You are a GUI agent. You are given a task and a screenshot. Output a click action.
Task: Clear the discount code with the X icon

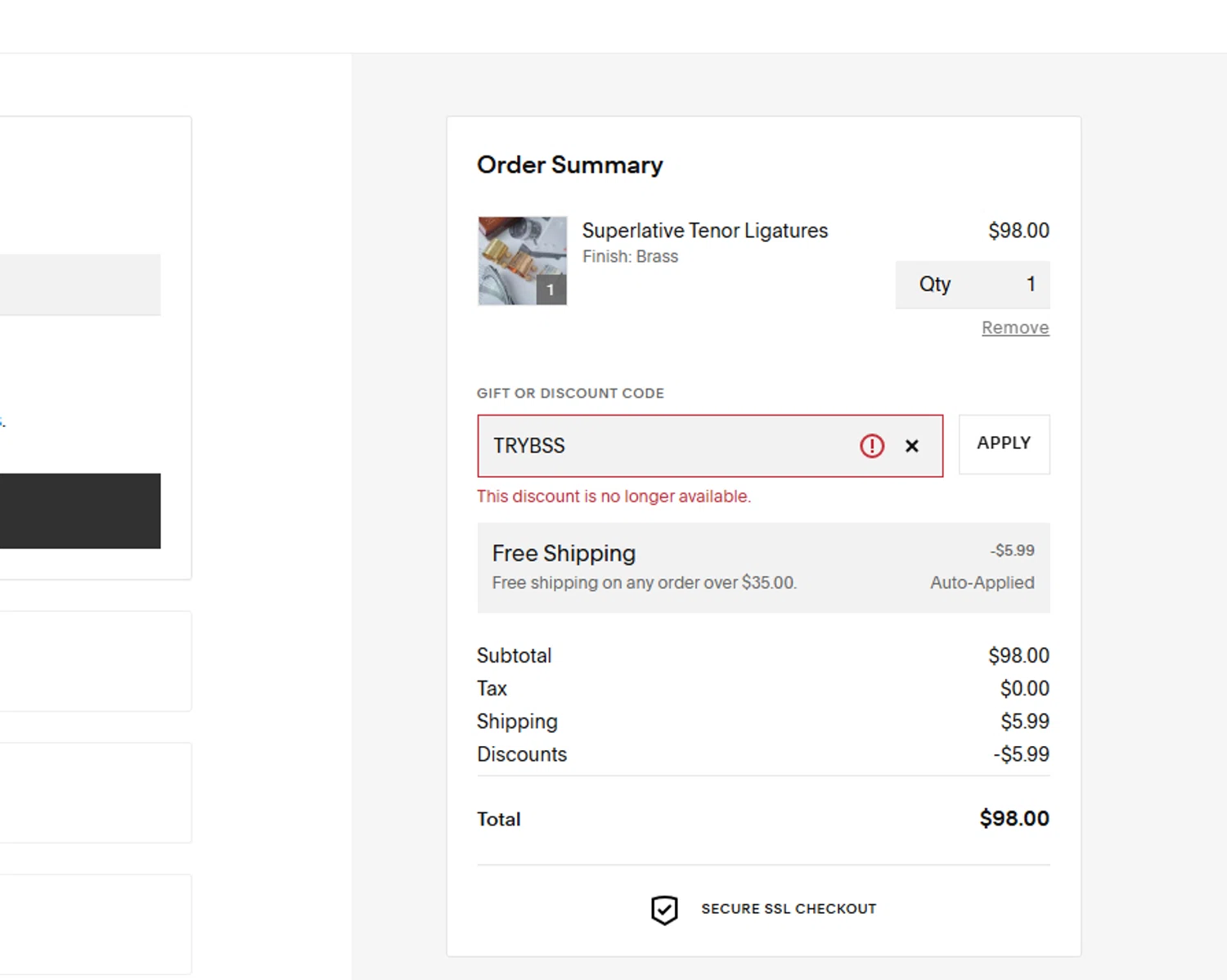pyautogui.click(x=912, y=446)
